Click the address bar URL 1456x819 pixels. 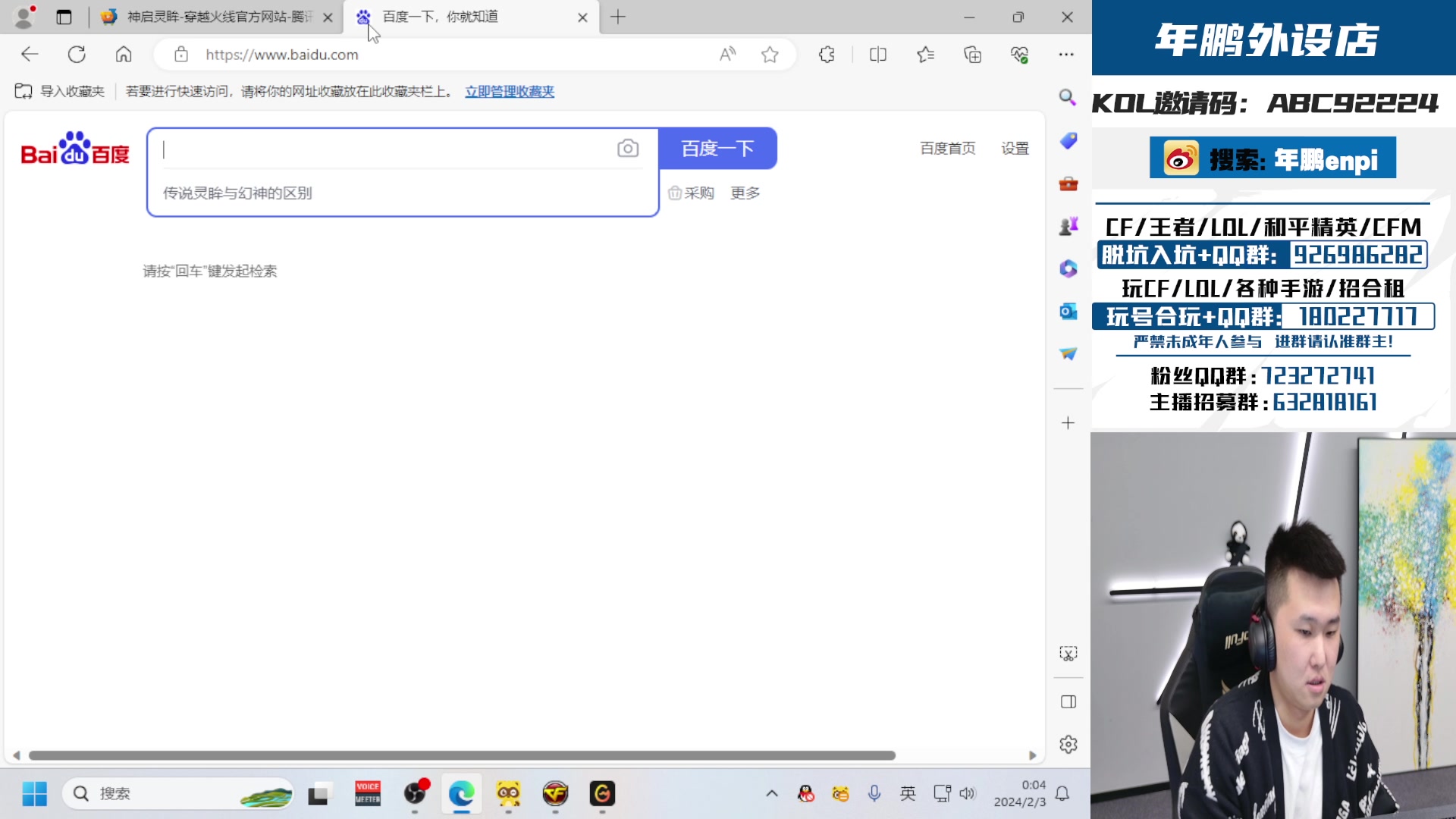click(x=282, y=55)
